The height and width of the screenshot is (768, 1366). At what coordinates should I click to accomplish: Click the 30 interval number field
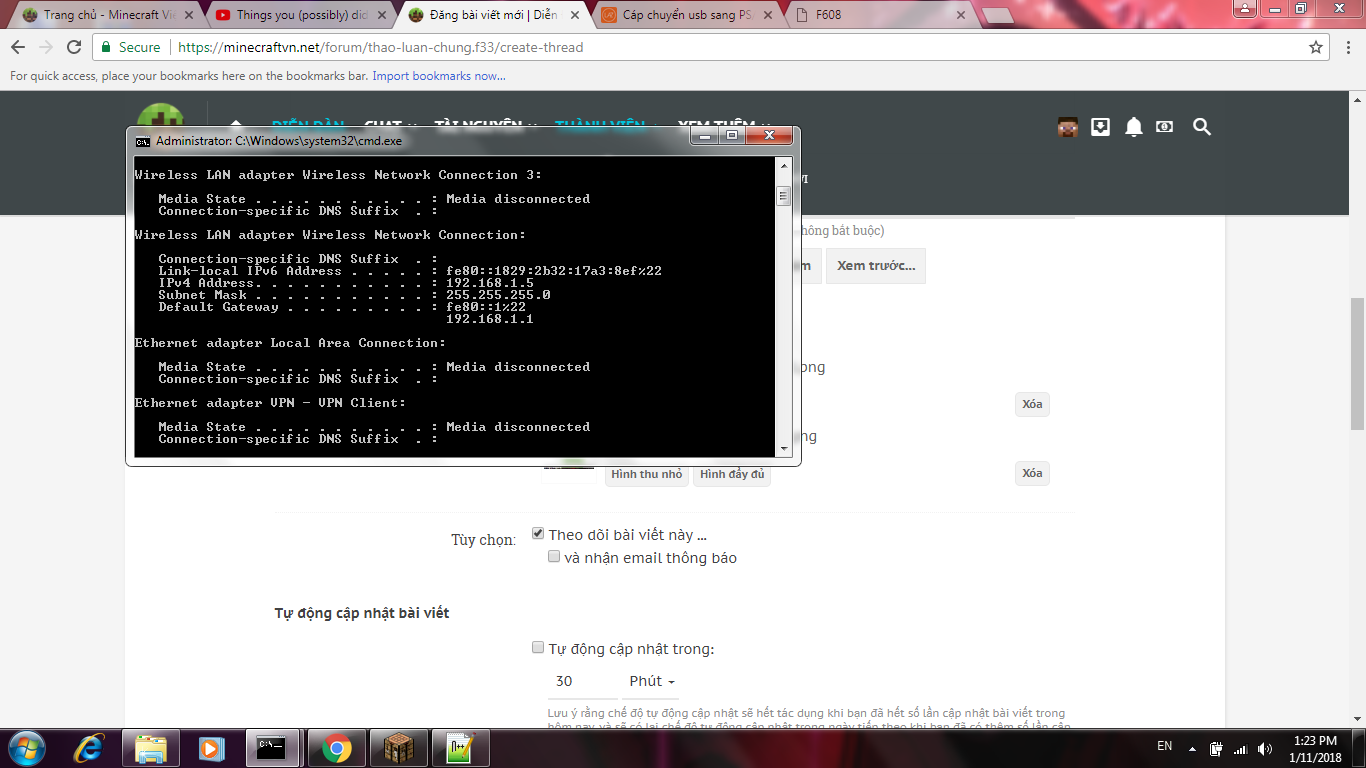point(582,681)
